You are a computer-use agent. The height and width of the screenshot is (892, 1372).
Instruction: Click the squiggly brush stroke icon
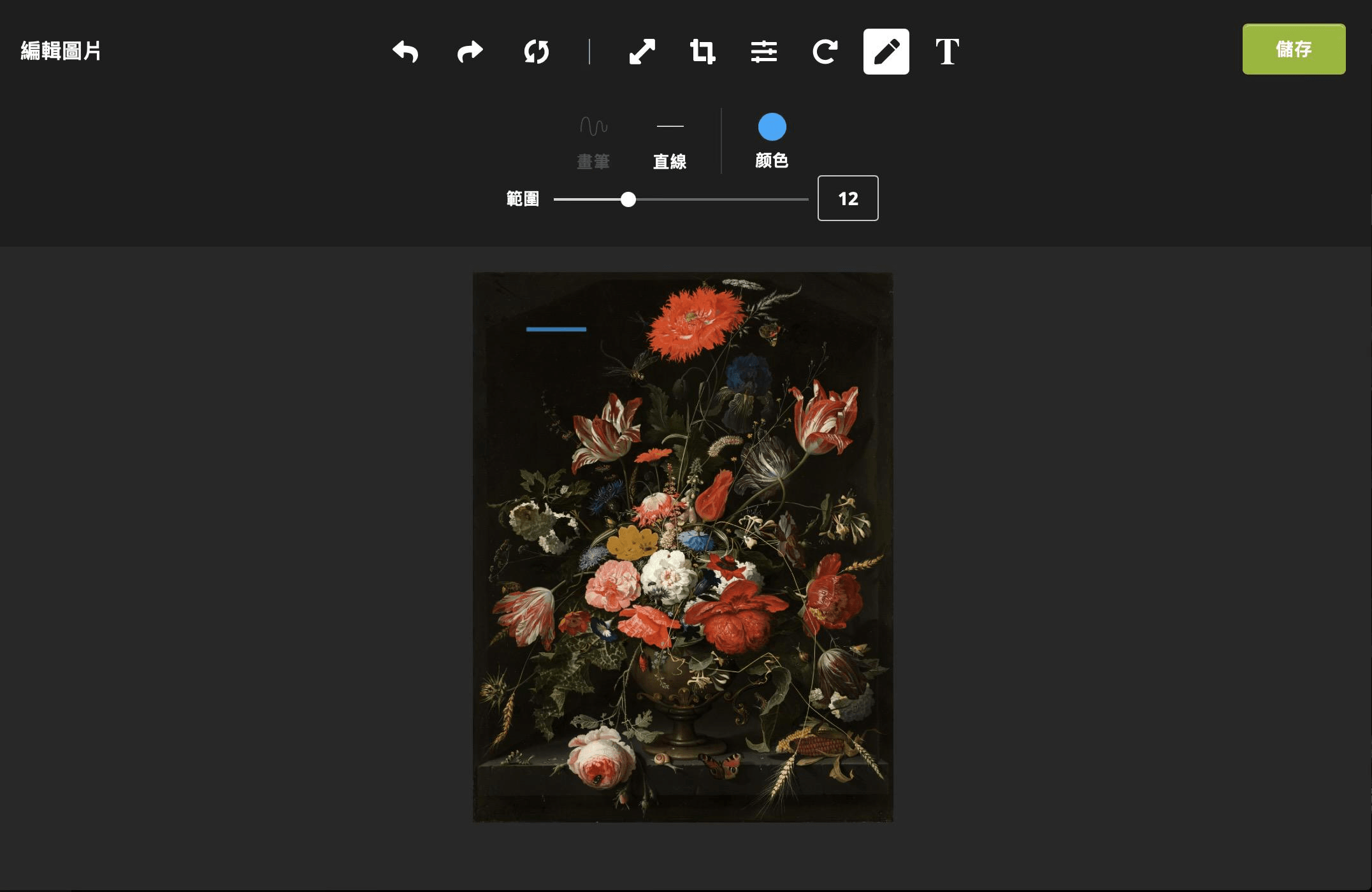point(593,126)
